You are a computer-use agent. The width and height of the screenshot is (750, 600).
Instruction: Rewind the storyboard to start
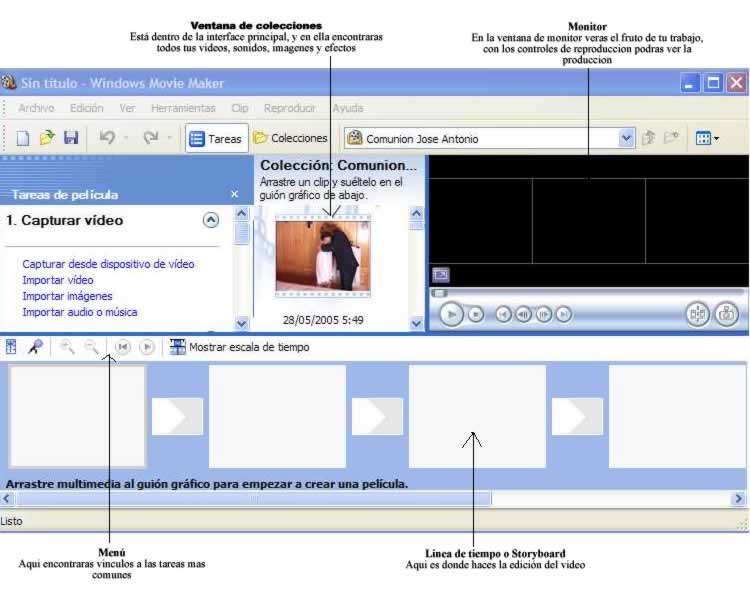(123, 347)
